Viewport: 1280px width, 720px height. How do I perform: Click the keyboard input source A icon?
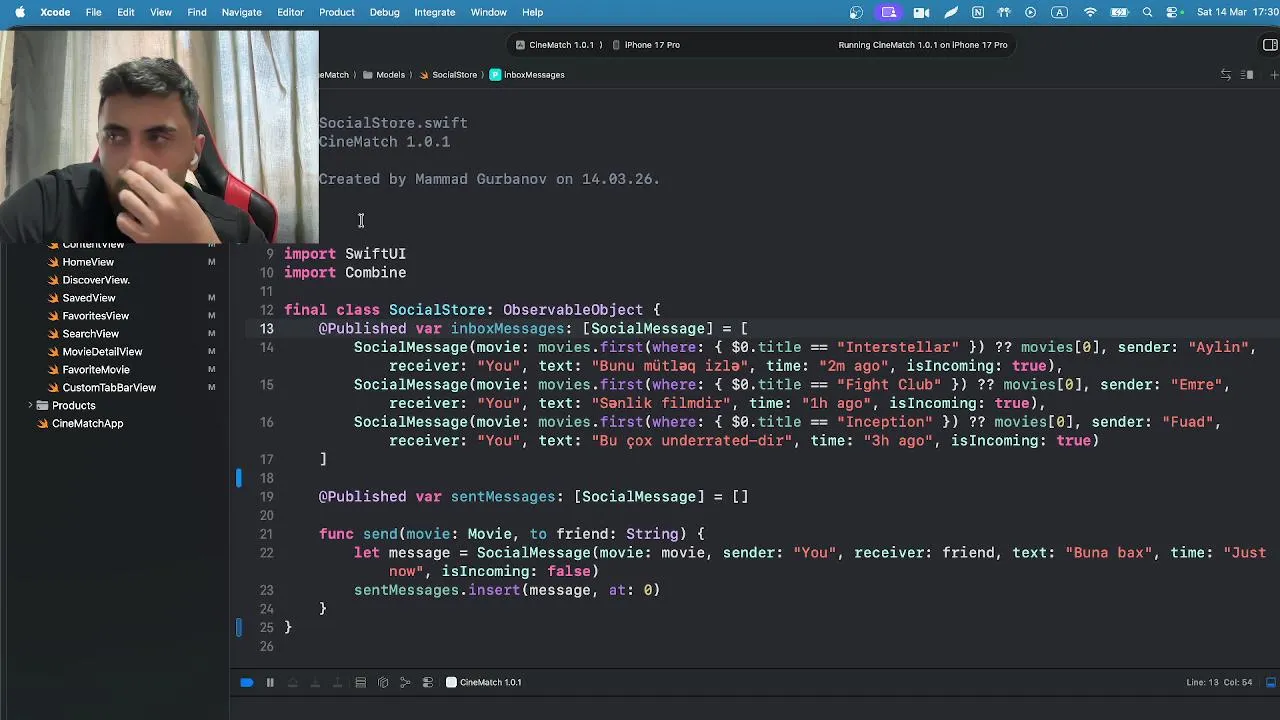click(1060, 12)
